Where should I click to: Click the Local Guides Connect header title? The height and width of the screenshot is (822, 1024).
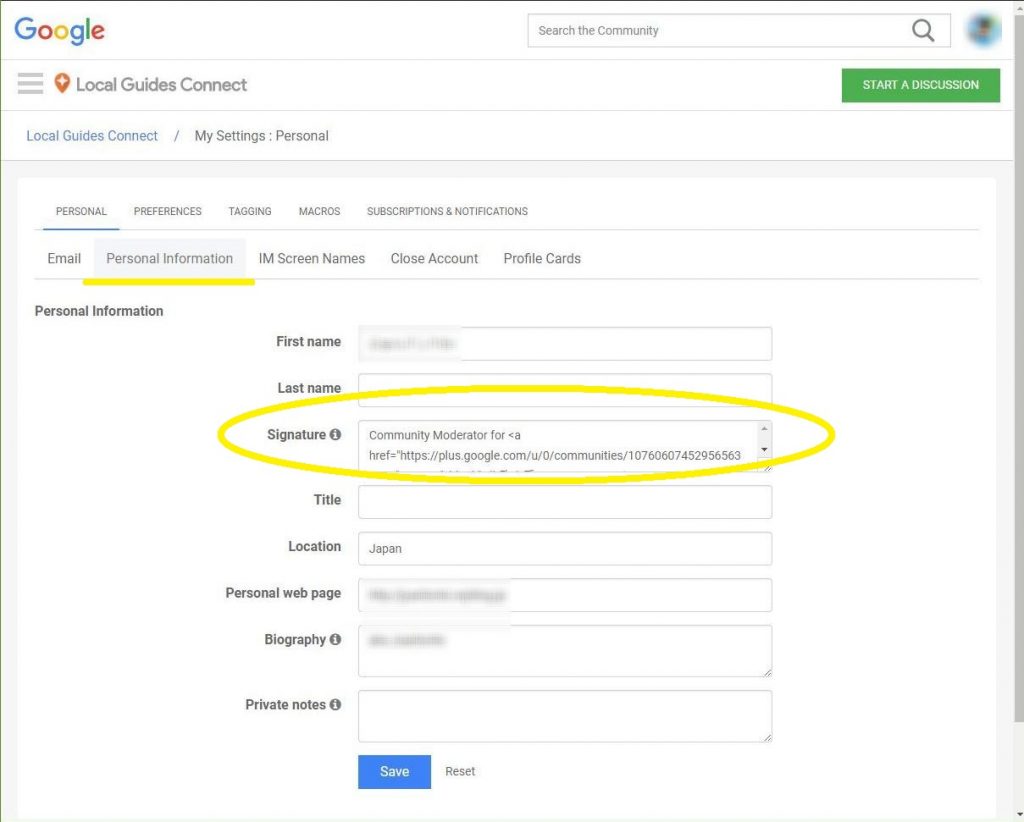click(x=161, y=84)
